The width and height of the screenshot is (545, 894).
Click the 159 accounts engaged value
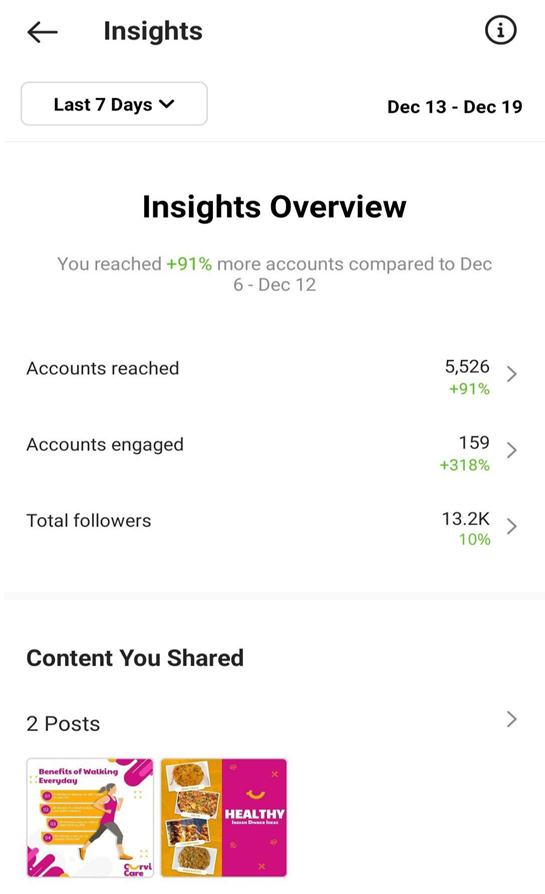474,442
